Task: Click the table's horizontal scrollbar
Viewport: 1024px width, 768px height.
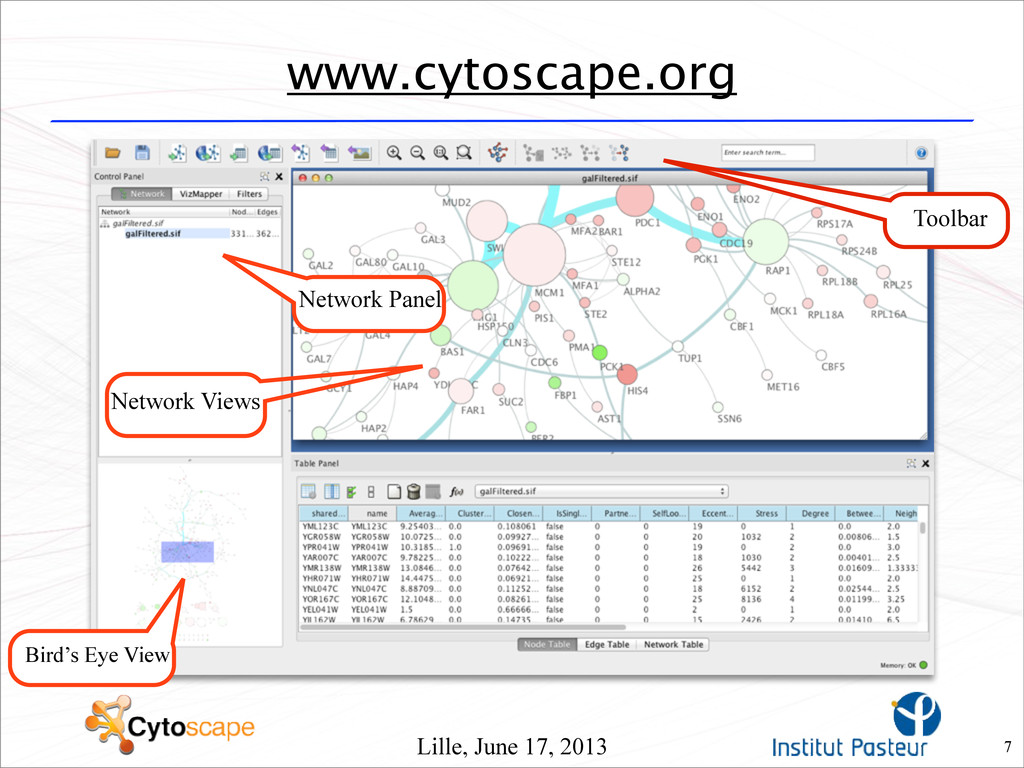Action: pyautogui.click(x=462, y=628)
